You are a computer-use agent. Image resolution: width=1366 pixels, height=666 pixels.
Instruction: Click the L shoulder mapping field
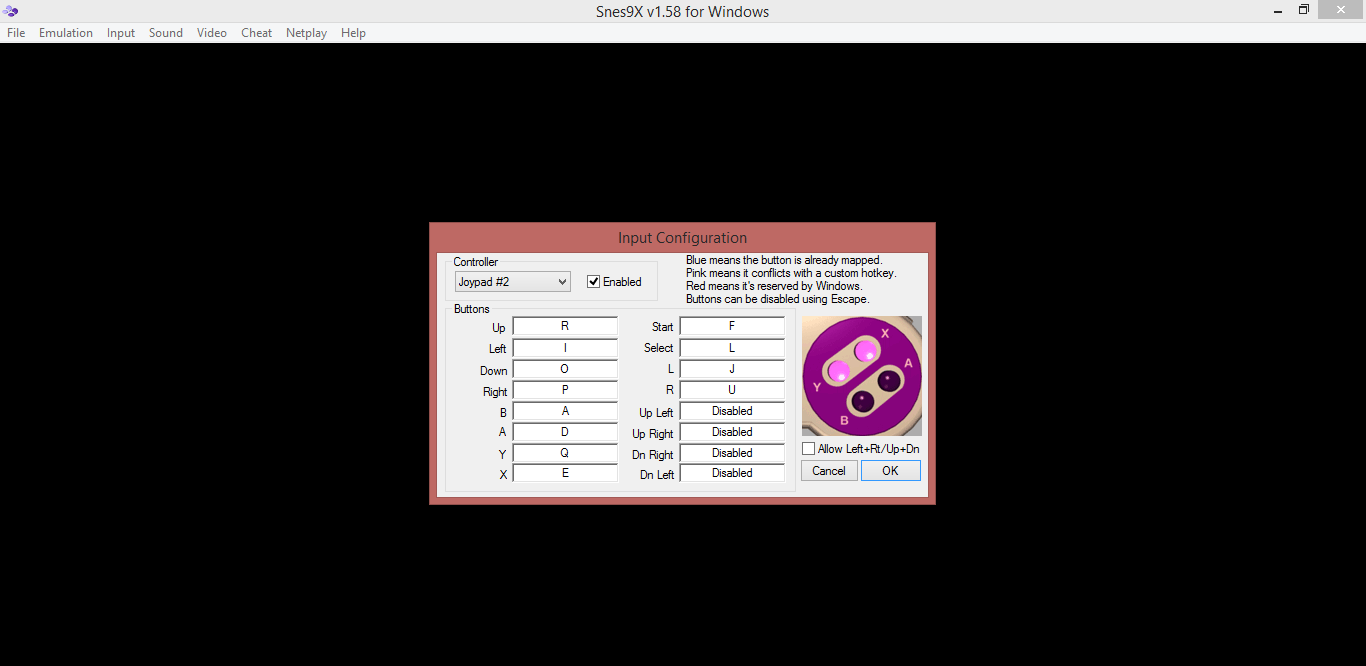[732, 369]
